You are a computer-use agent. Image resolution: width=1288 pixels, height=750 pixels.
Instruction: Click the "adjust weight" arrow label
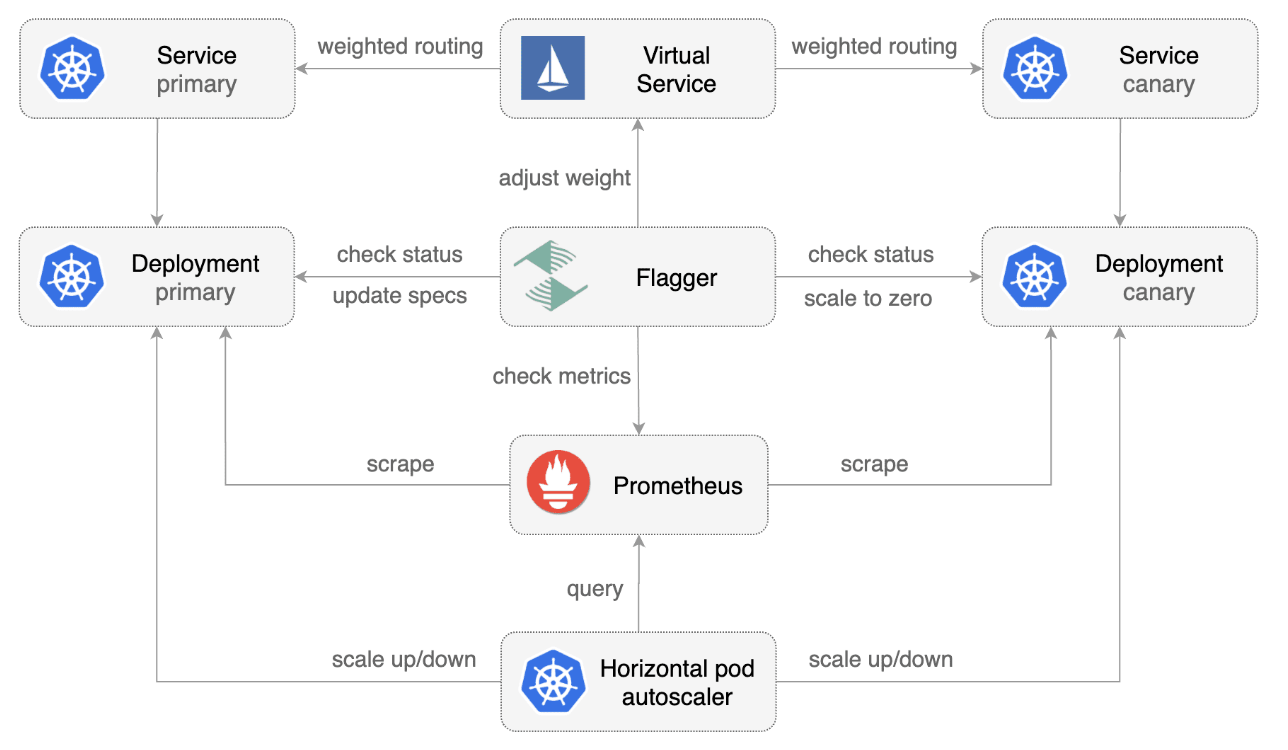(x=565, y=178)
